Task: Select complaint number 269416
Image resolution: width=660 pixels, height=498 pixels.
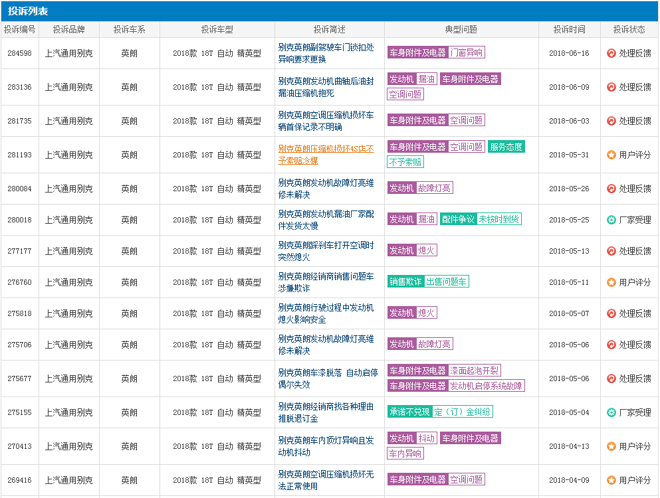Action: coord(19,480)
